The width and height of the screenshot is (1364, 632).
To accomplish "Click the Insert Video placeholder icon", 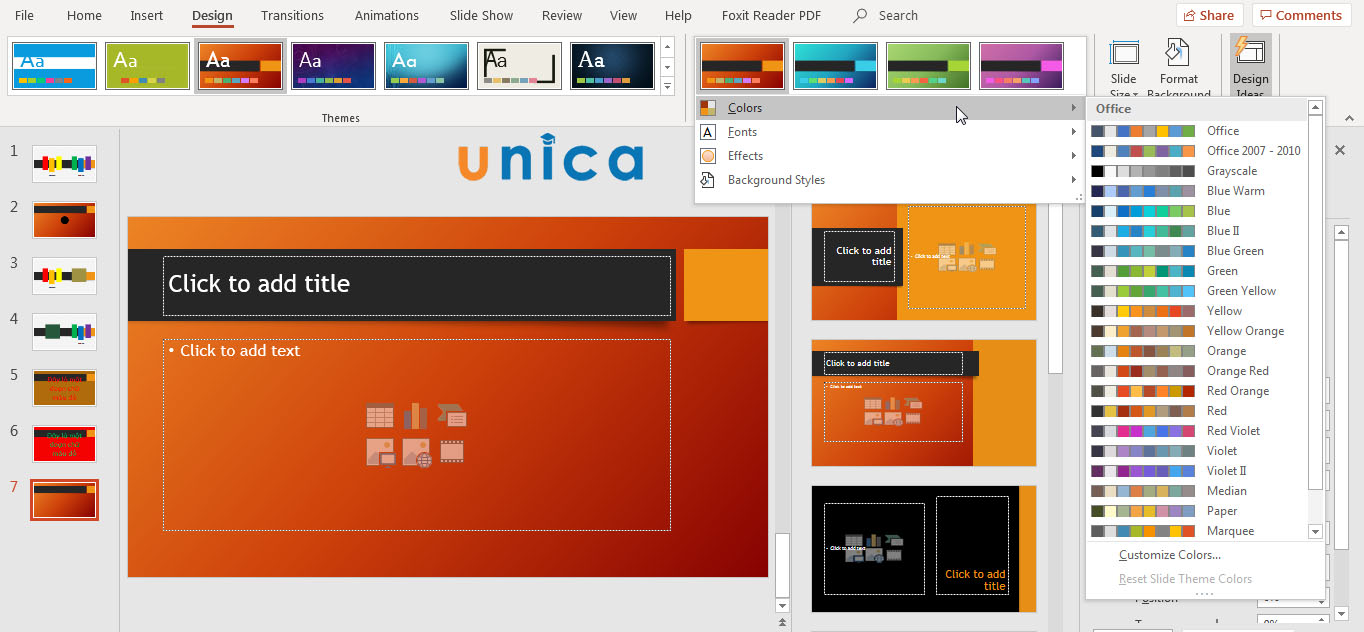I will [x=452, y=452].
